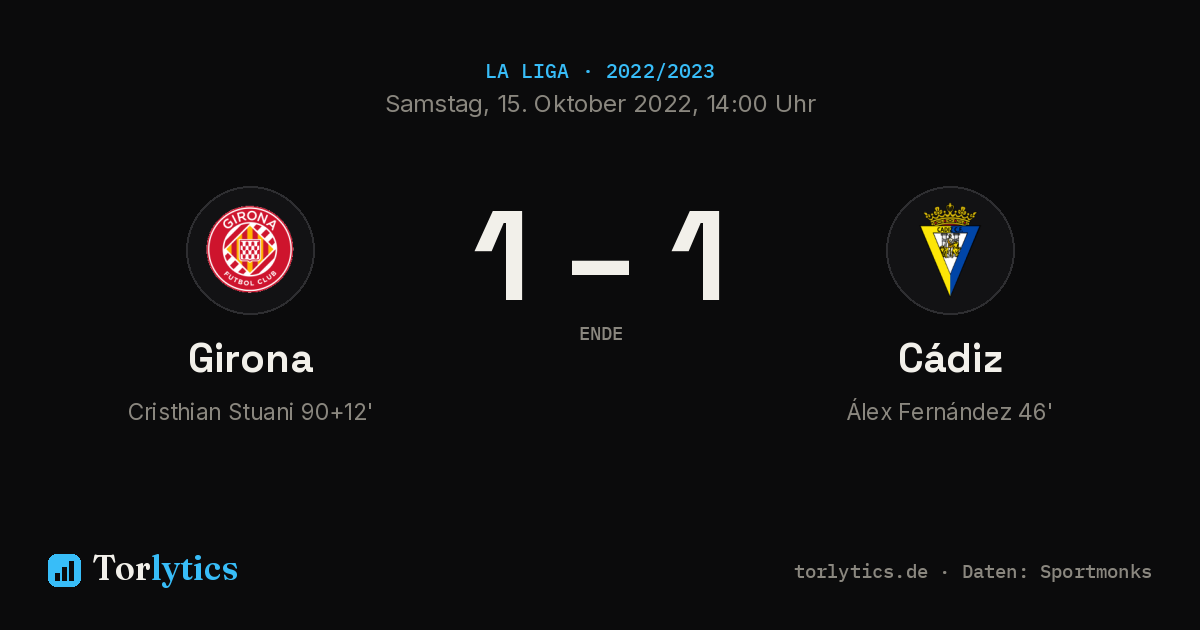Open the torlytics.de link

861,572
